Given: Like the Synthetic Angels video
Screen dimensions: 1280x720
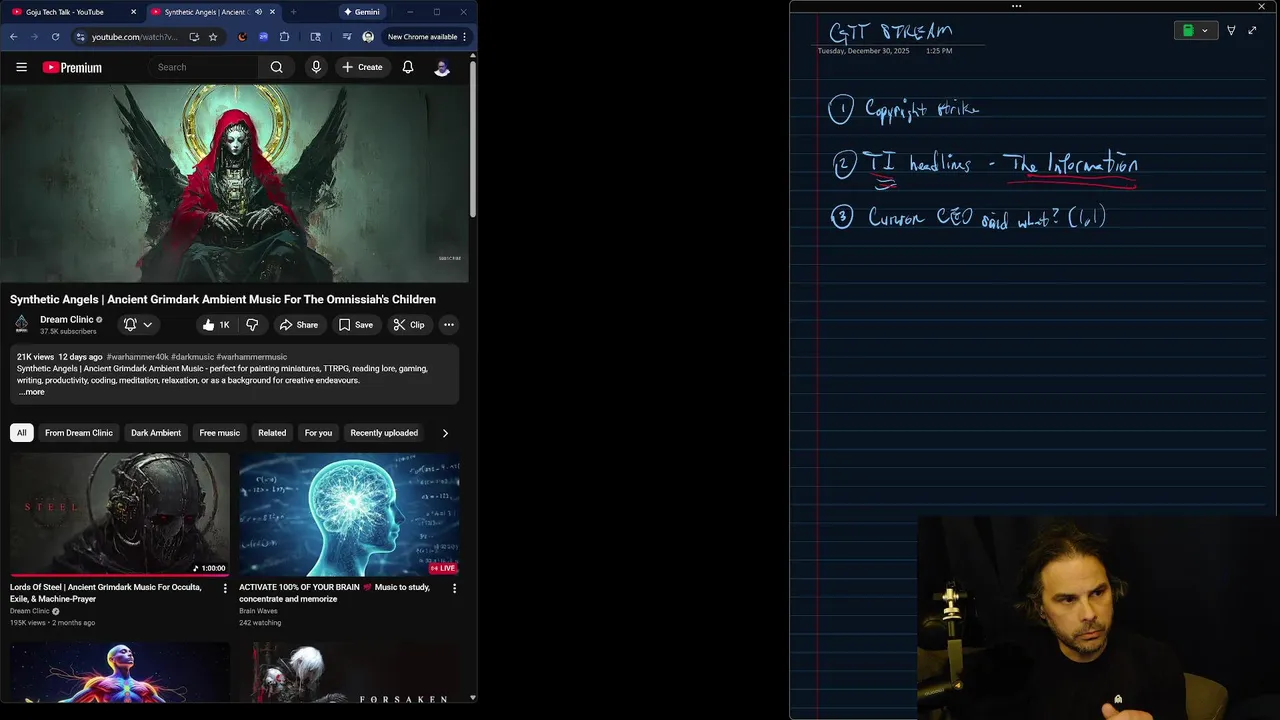Looking at the screenshot, I should [216, 325].
